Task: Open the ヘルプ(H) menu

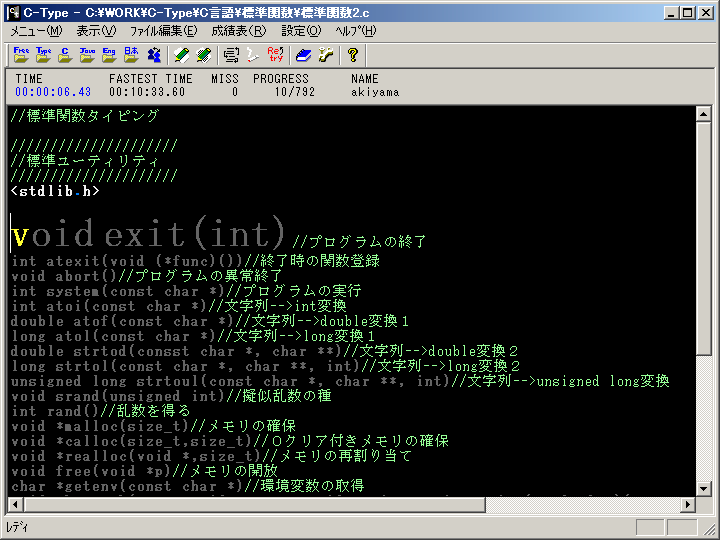Action: [x=355, y=31]
